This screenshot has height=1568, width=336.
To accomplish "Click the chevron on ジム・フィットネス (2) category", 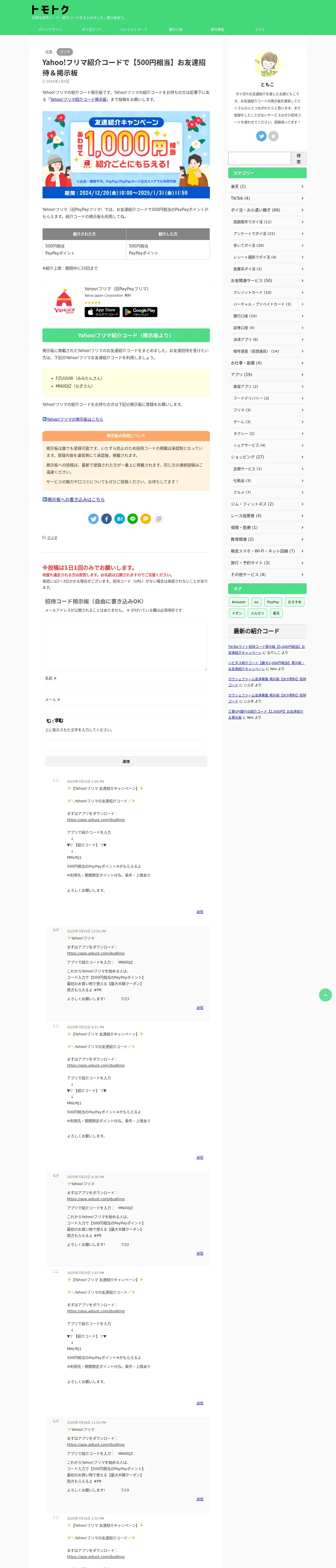I will coord(303,504).
